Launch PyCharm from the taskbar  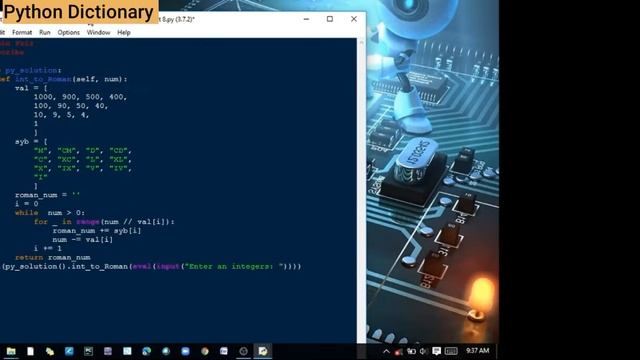click(x=88, y=351)
